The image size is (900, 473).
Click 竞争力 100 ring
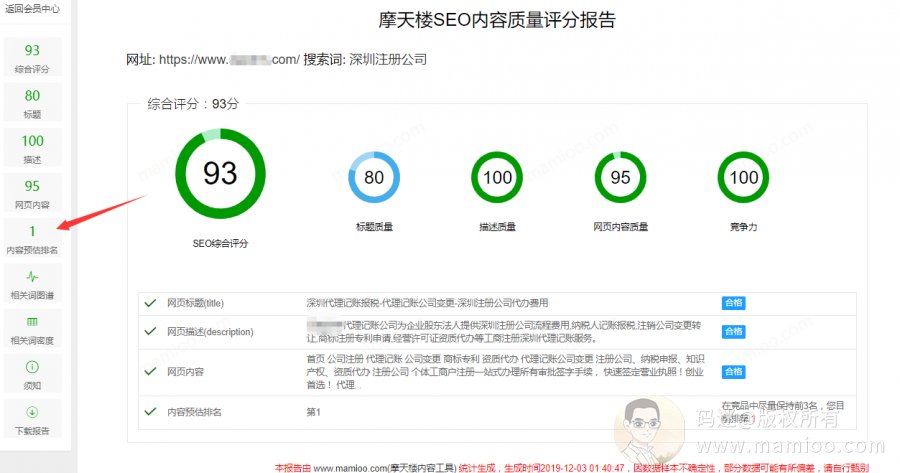pos(743,178)
